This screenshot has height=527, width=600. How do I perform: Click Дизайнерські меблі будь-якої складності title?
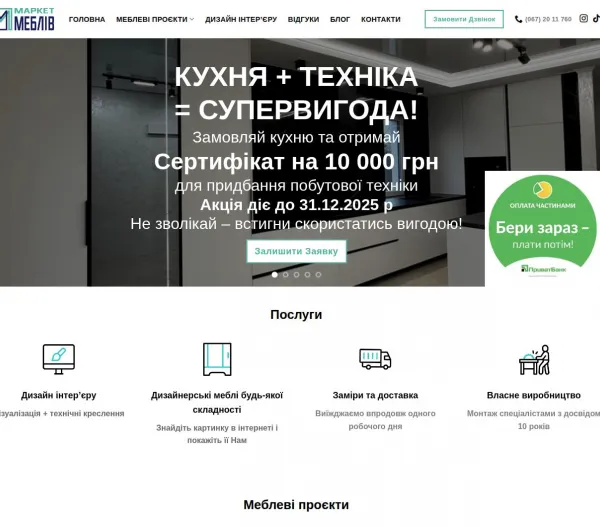click(217, 402)
